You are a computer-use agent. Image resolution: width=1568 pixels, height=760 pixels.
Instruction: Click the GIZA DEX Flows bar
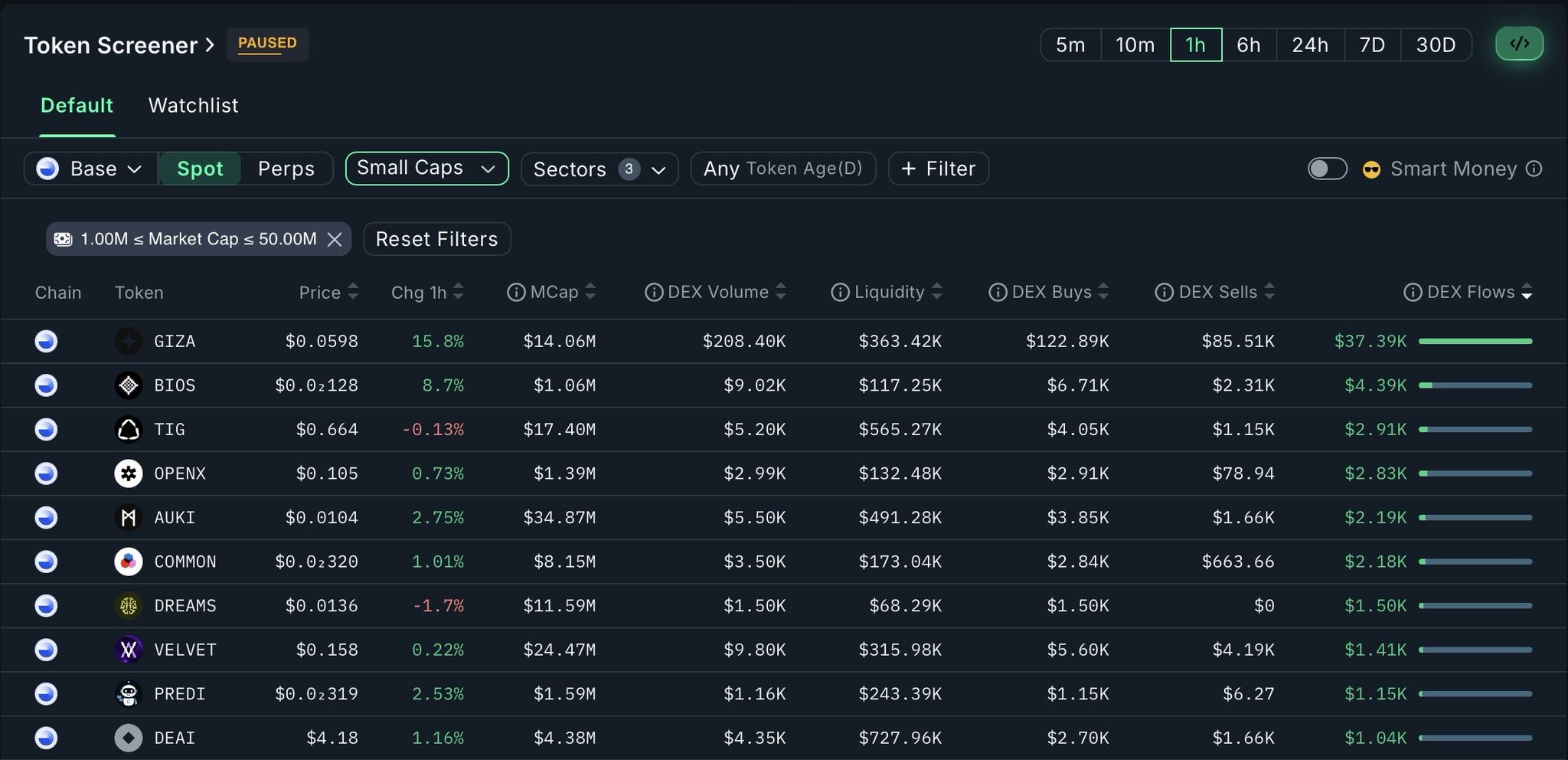[1475, 341]
